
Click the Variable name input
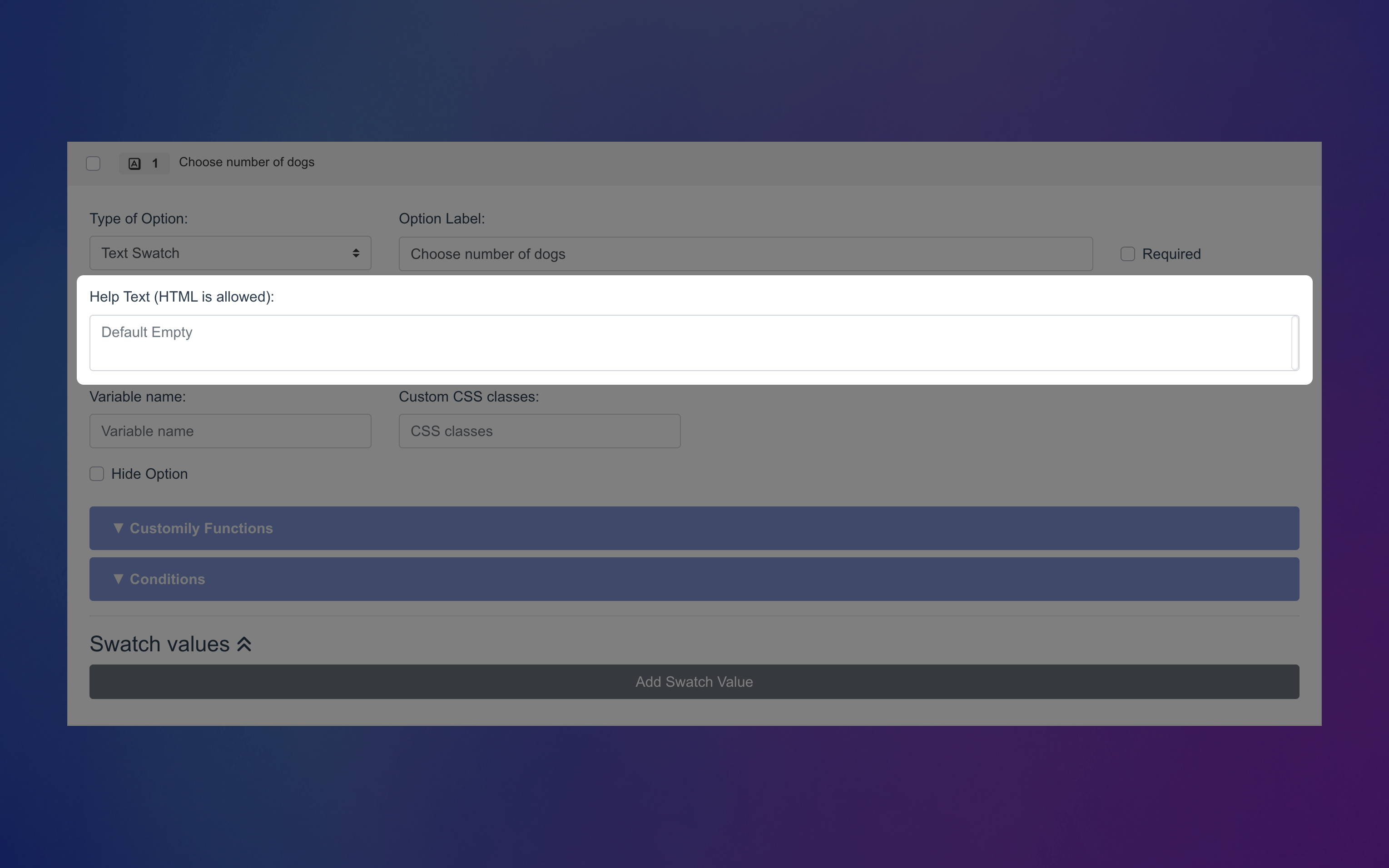tap(229, 431)
